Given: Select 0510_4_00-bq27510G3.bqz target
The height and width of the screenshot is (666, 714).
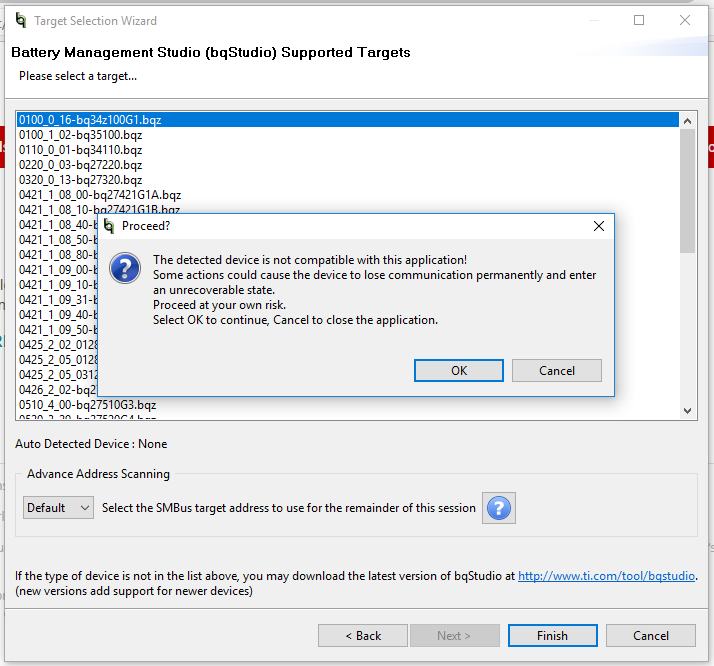Looking at the screenshot, I should pos(348,405).
